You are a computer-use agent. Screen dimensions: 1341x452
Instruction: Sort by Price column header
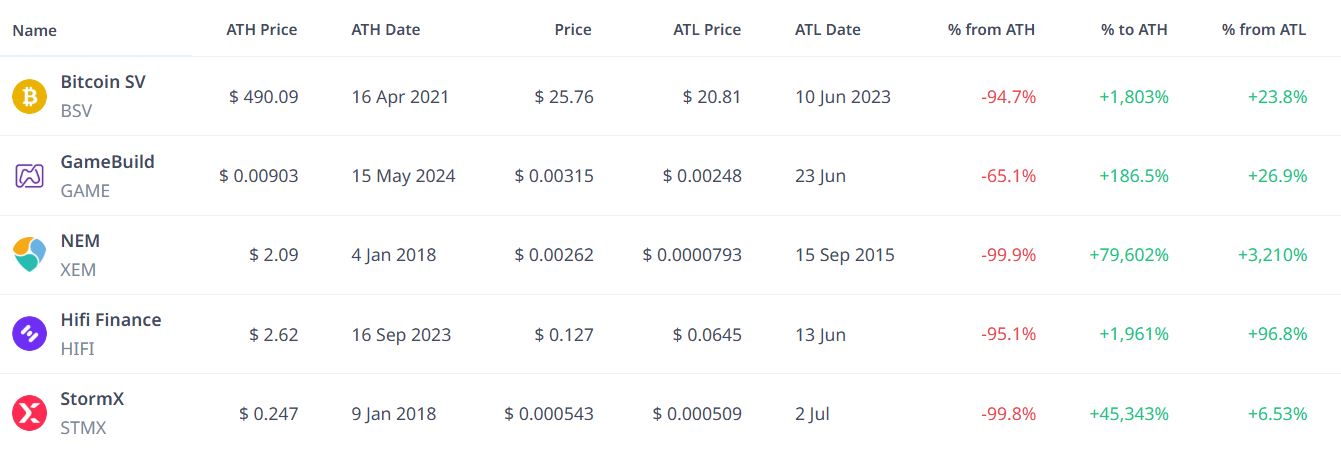pyautogui.click(x=573, y=30)
